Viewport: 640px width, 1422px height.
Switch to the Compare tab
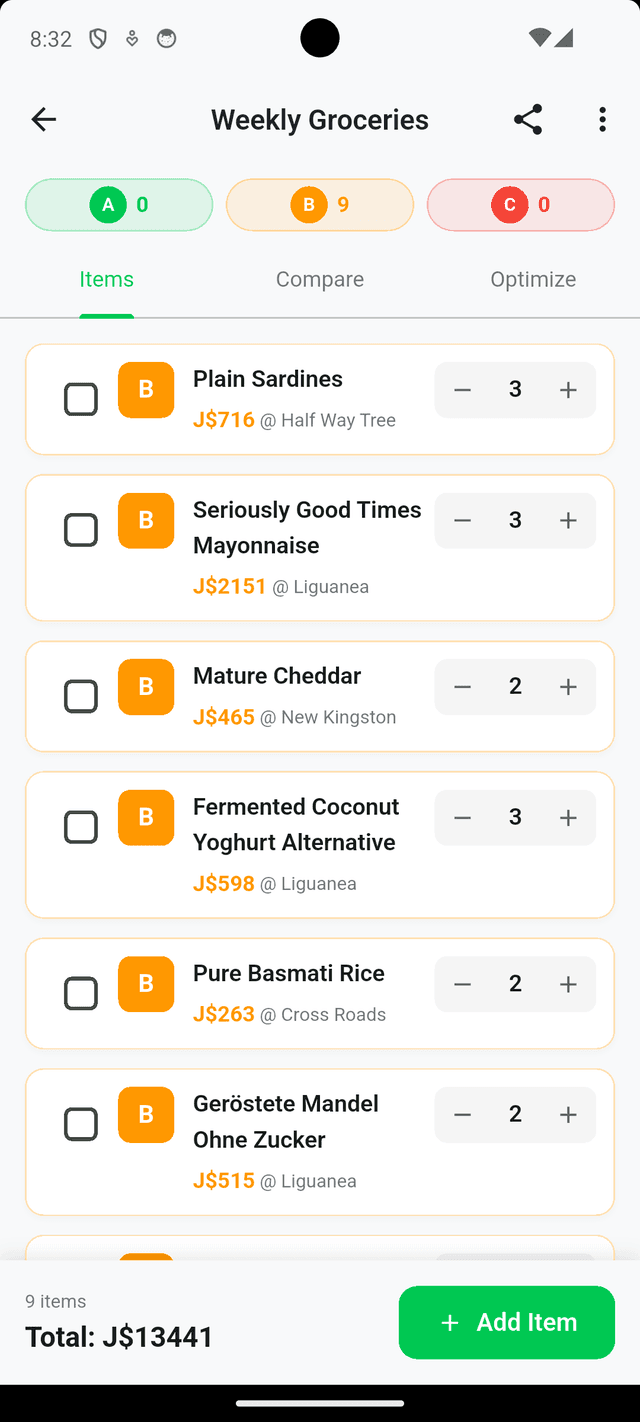click(x=320, y=280)
